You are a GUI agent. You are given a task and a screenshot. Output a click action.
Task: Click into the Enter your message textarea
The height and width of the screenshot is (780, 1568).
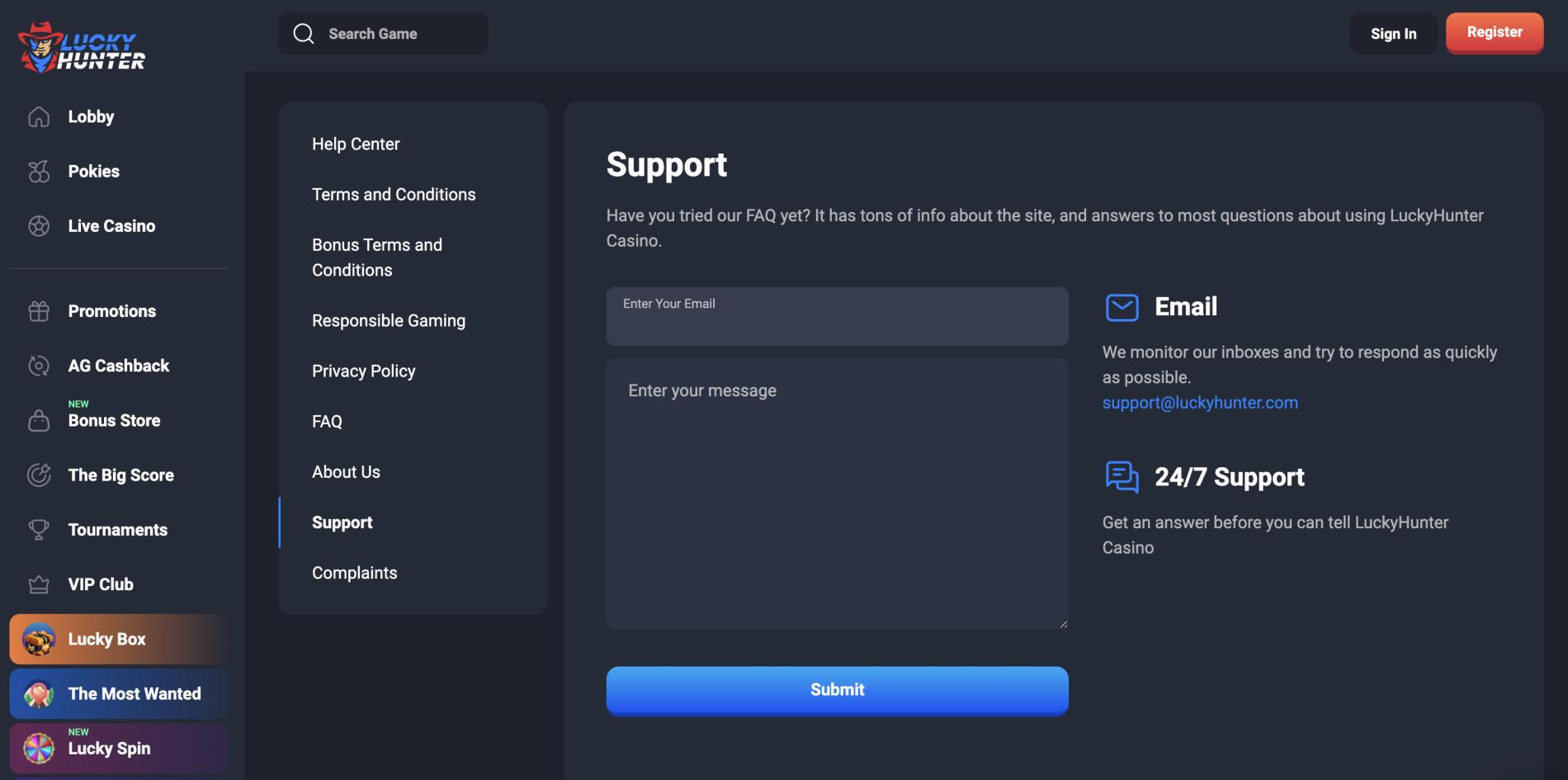(x=837, y=494)
